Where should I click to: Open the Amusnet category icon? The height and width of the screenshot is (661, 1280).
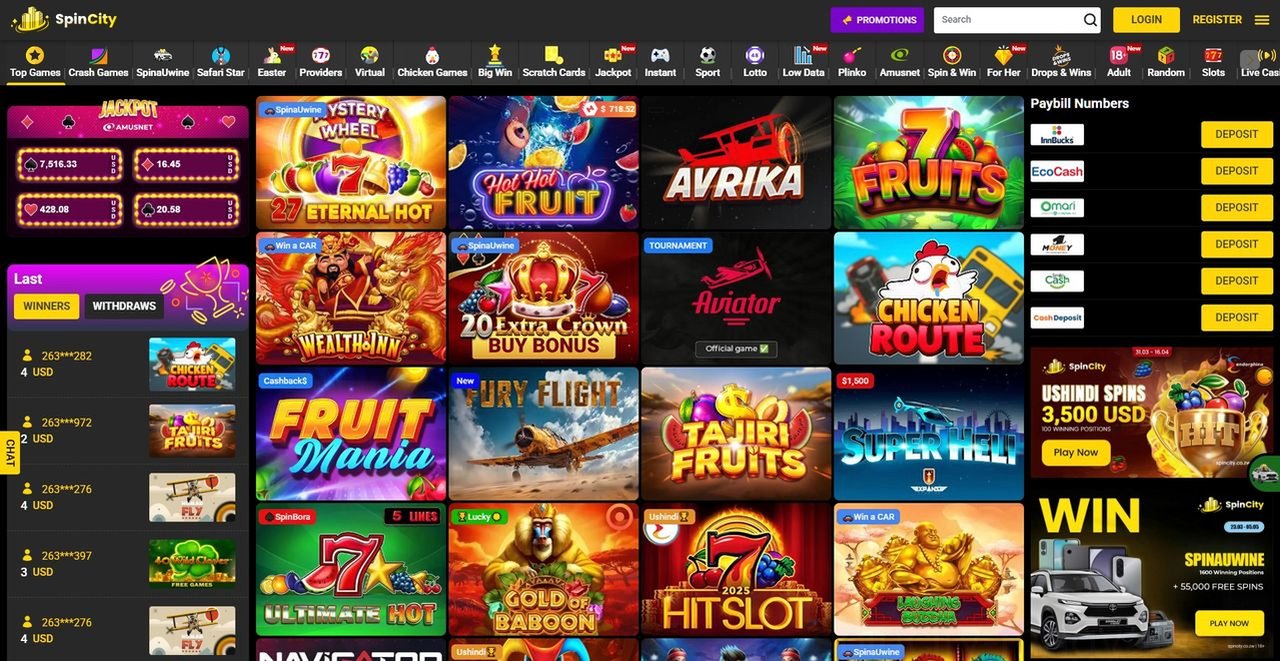tap(900, 55)
